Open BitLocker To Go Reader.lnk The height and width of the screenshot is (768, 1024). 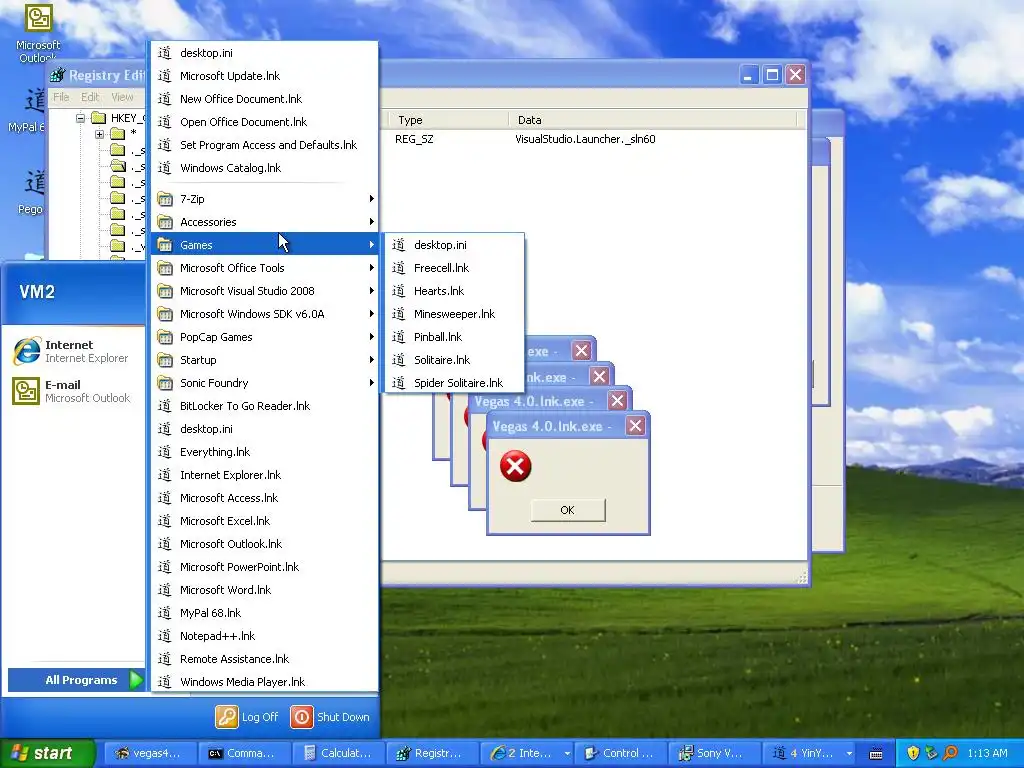(x=264, y=406)
